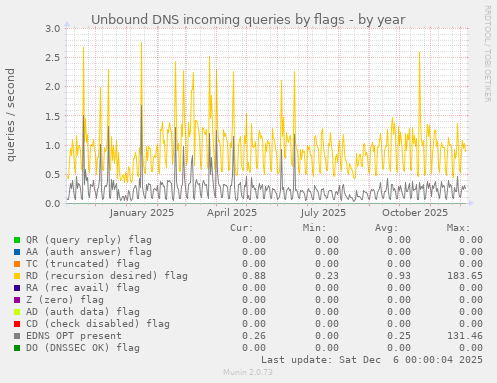Select the 'AA (auth answer) flag' legend label

(89, 252)
